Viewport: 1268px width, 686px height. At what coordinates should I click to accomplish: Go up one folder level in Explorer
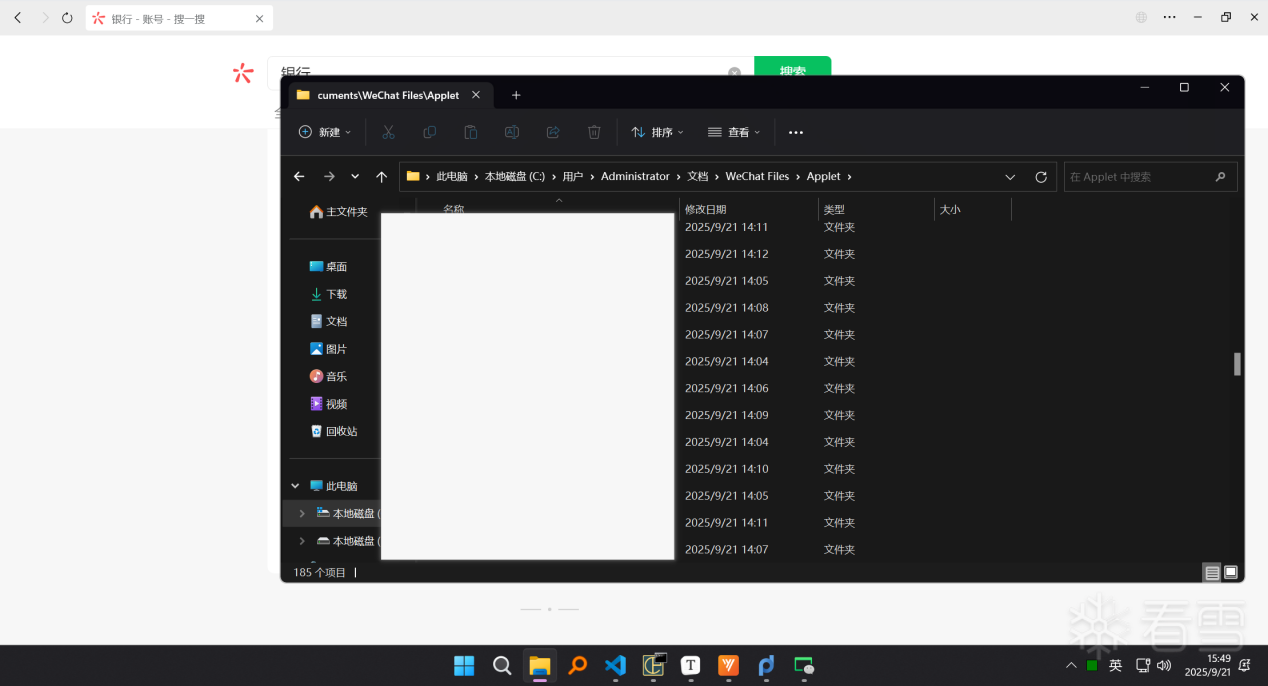[381, 176]
